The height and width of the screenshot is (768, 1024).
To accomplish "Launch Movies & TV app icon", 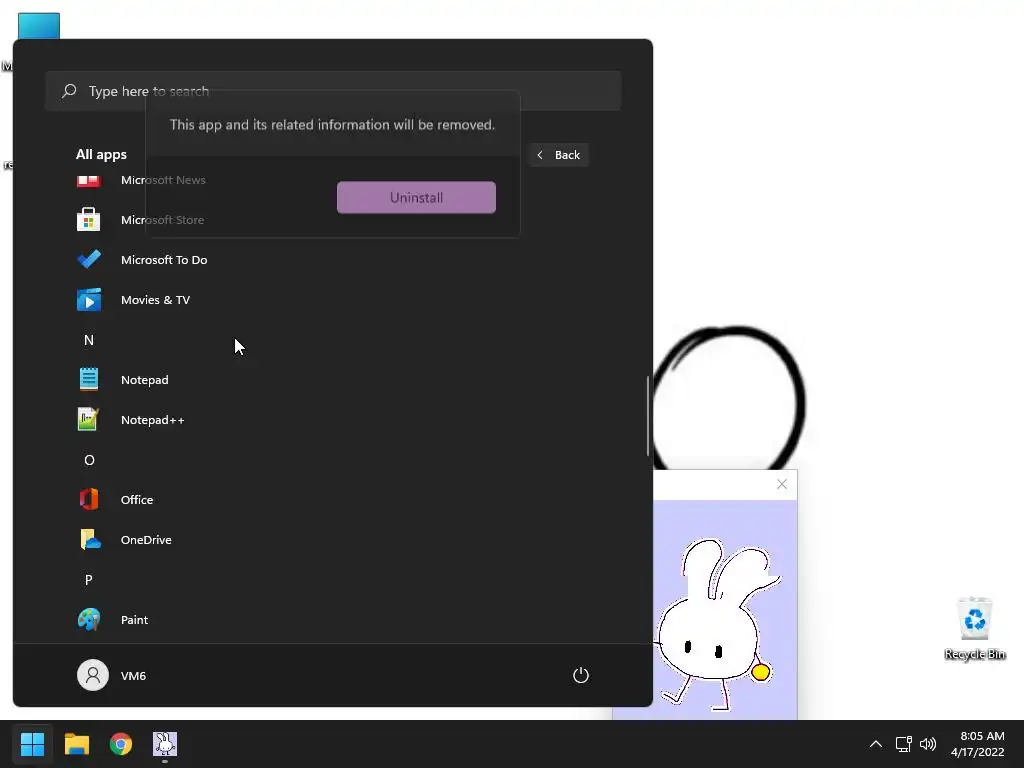I will [89, 300].
